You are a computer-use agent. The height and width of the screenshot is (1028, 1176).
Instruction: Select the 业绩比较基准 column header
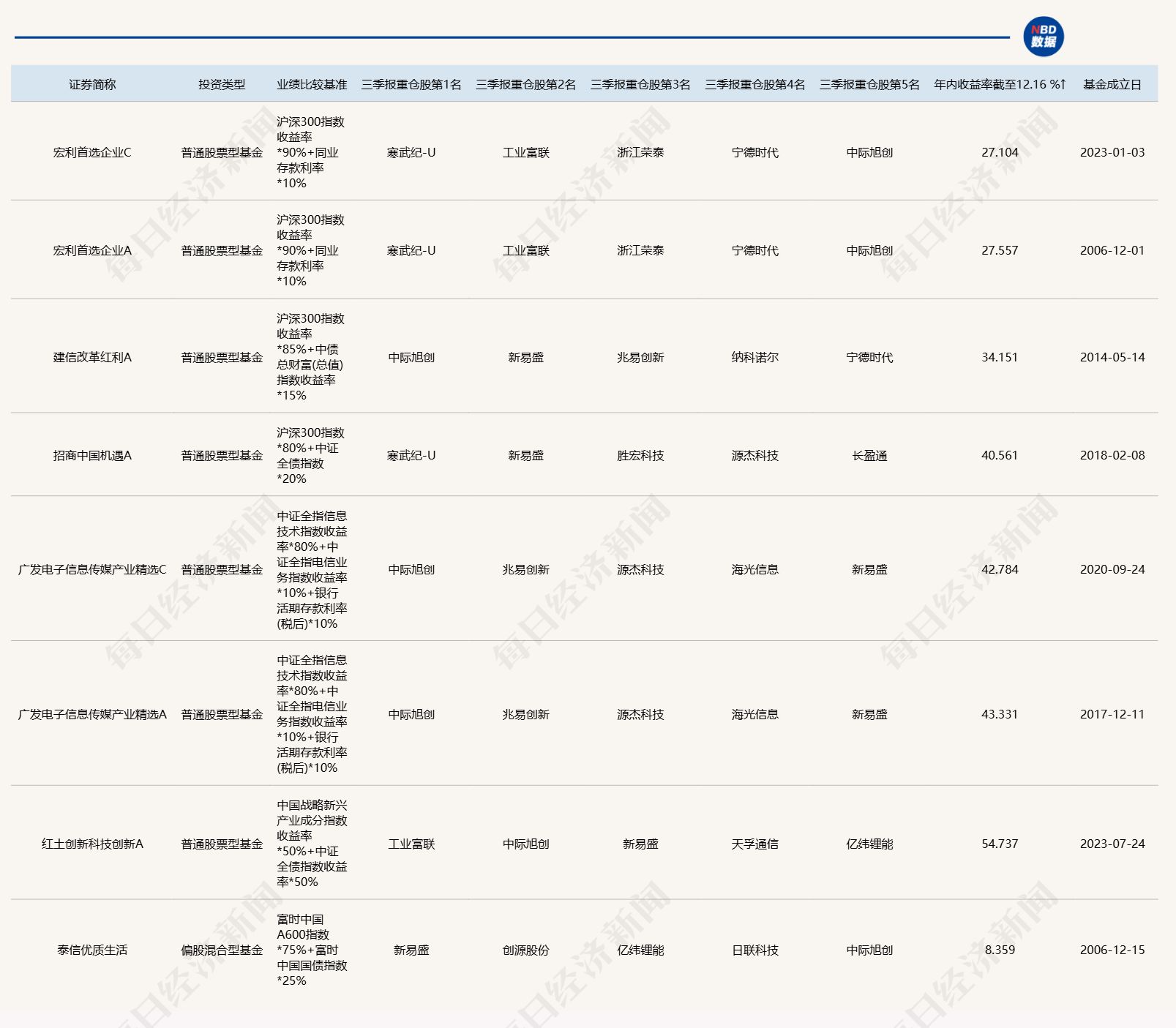(311, 84)
